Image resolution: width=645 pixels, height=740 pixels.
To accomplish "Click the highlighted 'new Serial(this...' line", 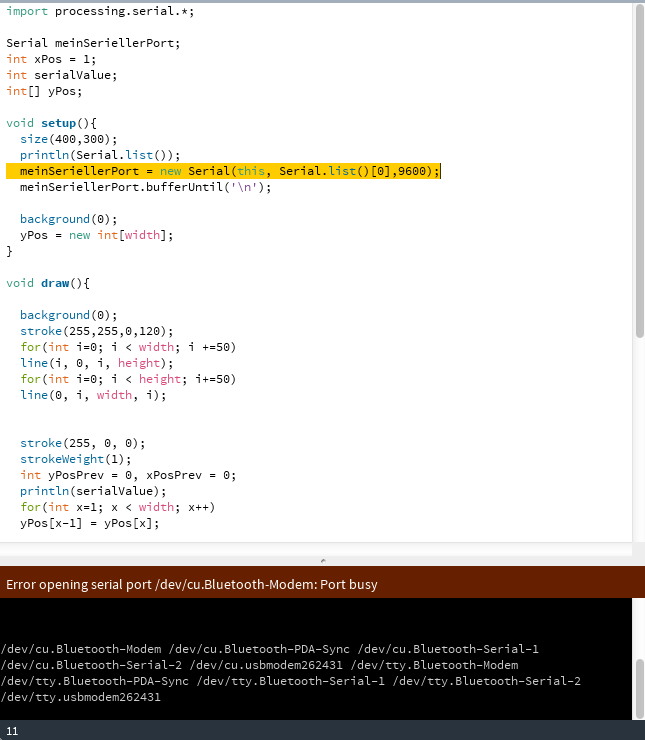I will pos(223,171).
